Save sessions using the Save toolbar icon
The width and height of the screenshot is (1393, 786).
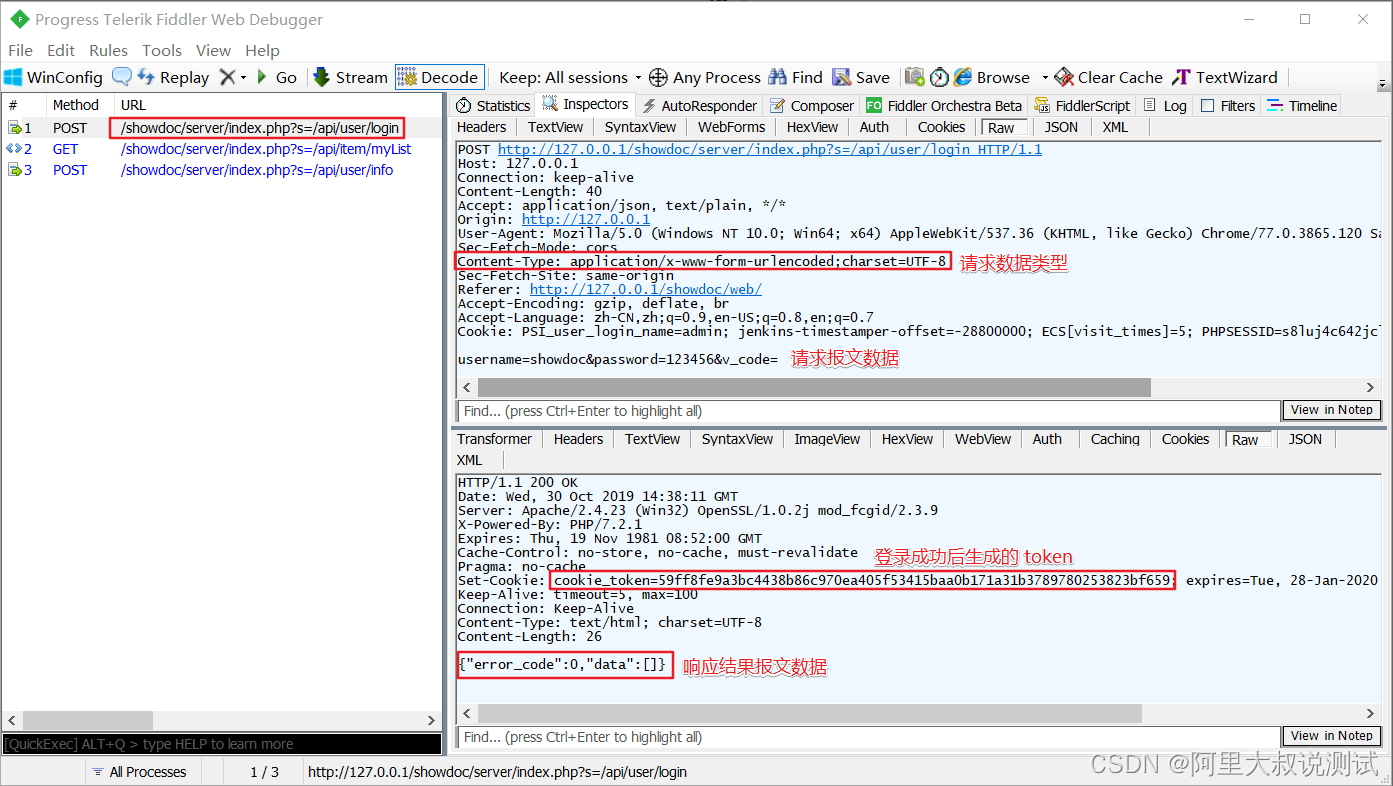[861, 77]
